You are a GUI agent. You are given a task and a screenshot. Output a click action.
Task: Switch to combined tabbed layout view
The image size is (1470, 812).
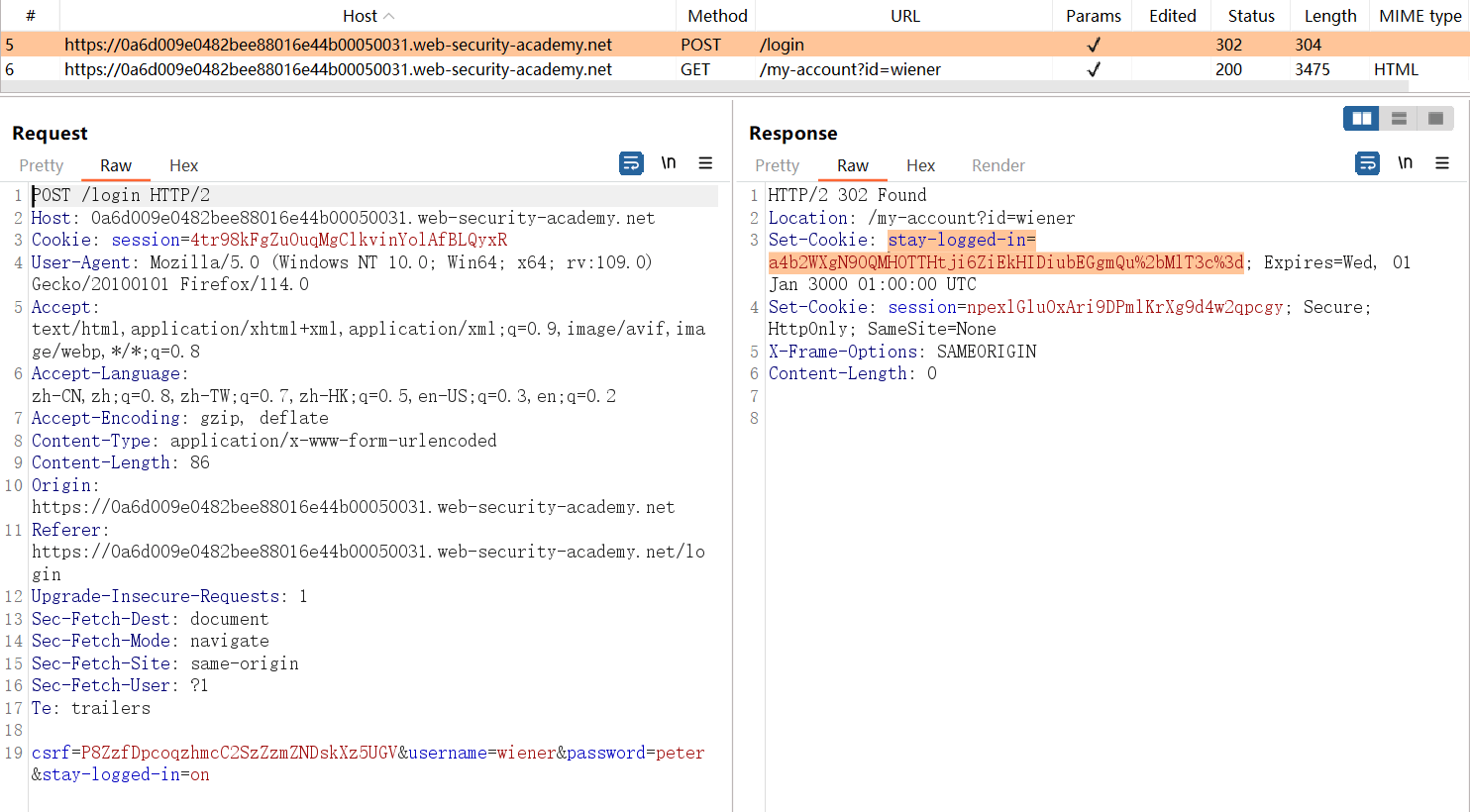click(x=1435, y=119)
